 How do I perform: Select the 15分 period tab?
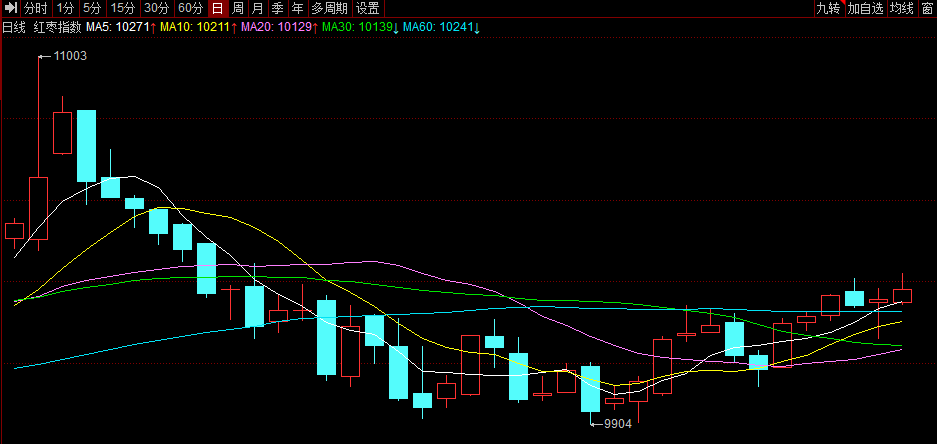(x=124, y=8)
